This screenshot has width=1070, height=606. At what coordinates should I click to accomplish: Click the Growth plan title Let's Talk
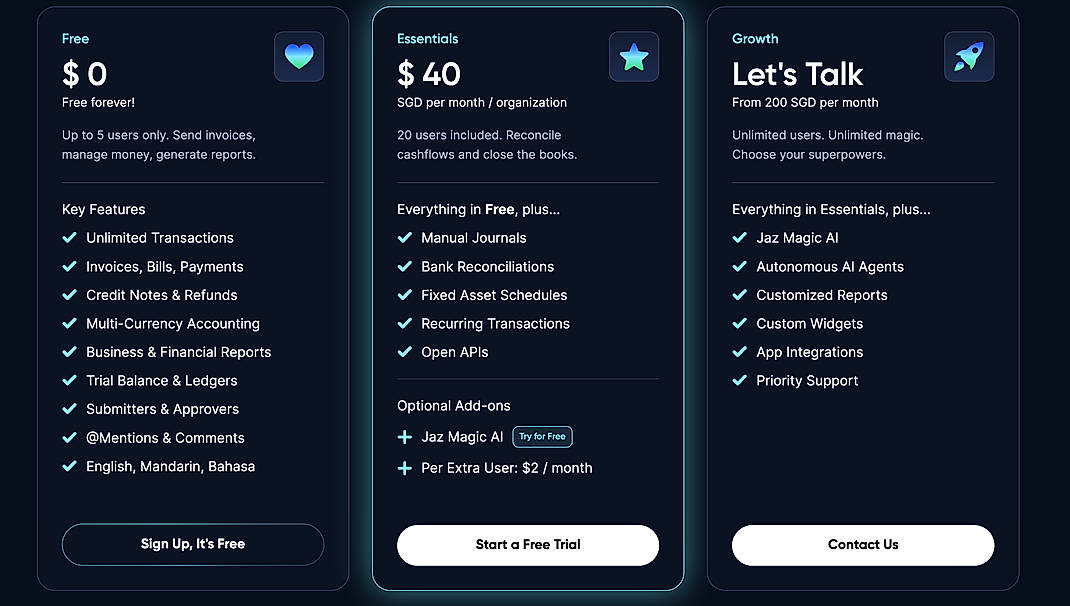click(797, 74)
